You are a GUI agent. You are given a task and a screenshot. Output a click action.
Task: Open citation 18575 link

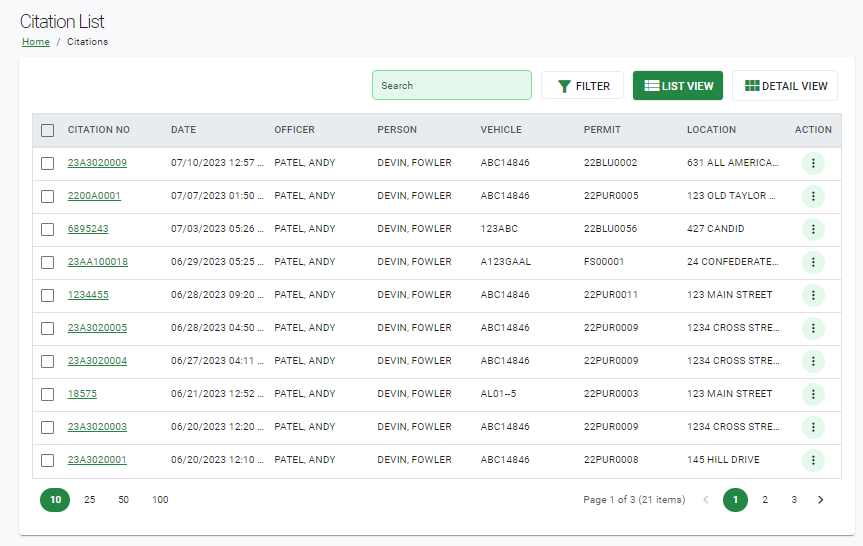click(x=82, y=394)
